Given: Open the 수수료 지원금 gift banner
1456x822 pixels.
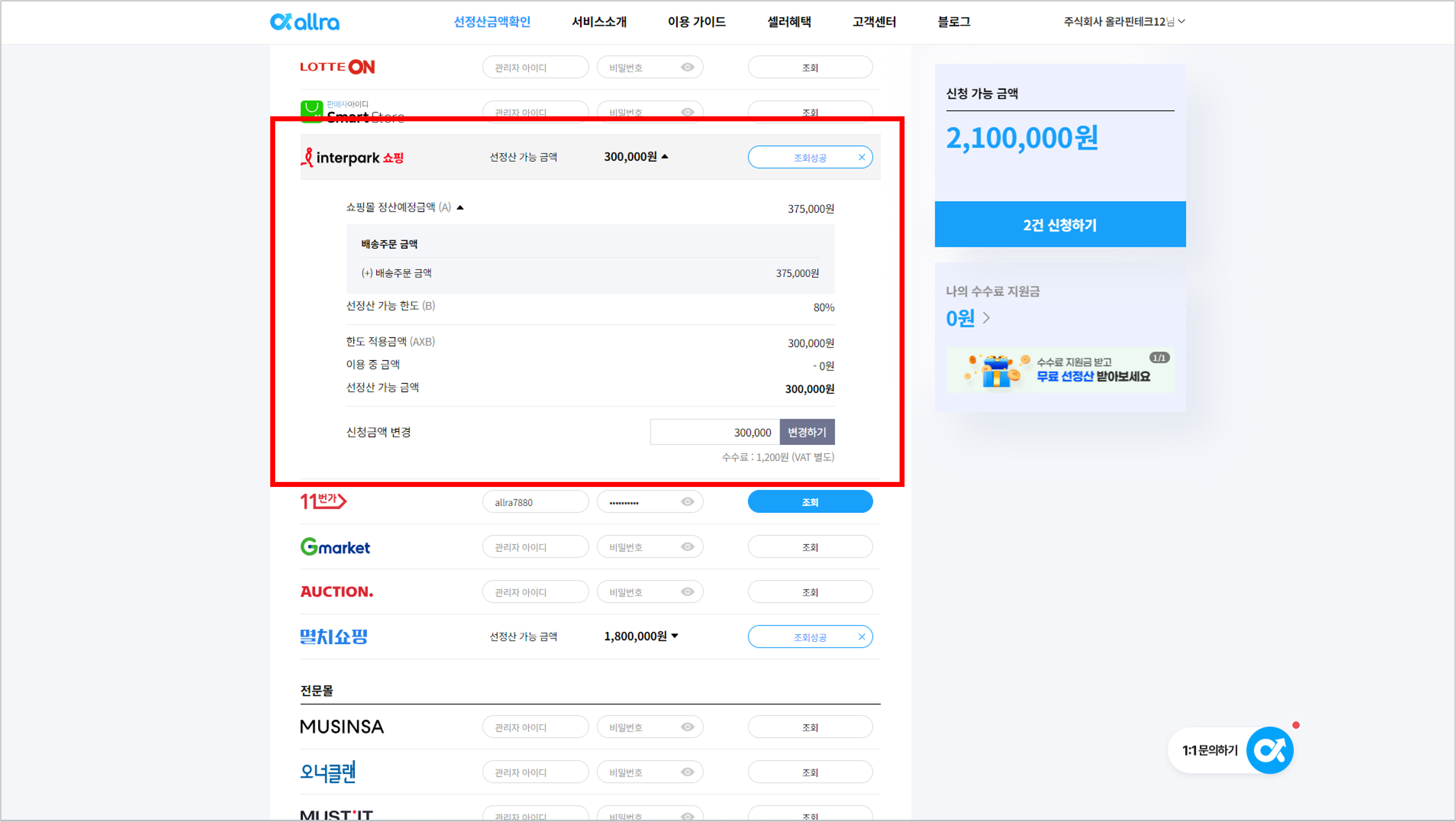Looking at the screenshot, I should (x=1060, y=370).
